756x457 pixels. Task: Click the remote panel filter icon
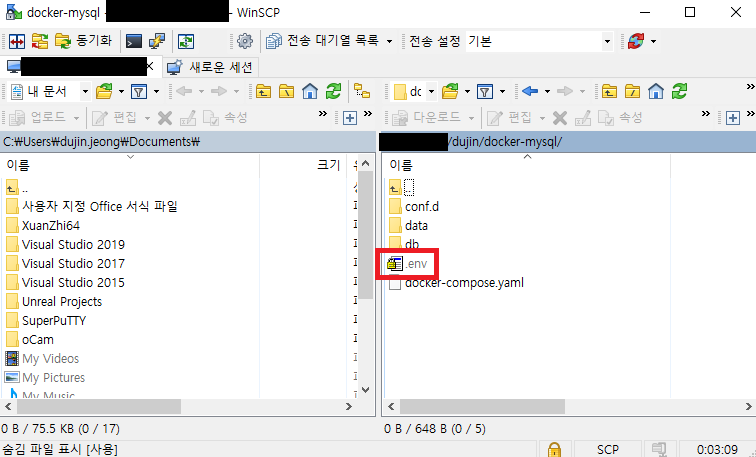485,91
